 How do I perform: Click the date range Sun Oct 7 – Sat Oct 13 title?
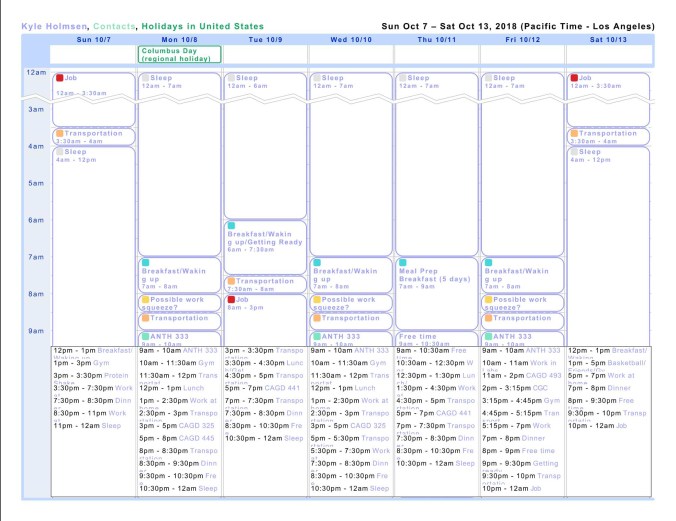click(518, 26)
